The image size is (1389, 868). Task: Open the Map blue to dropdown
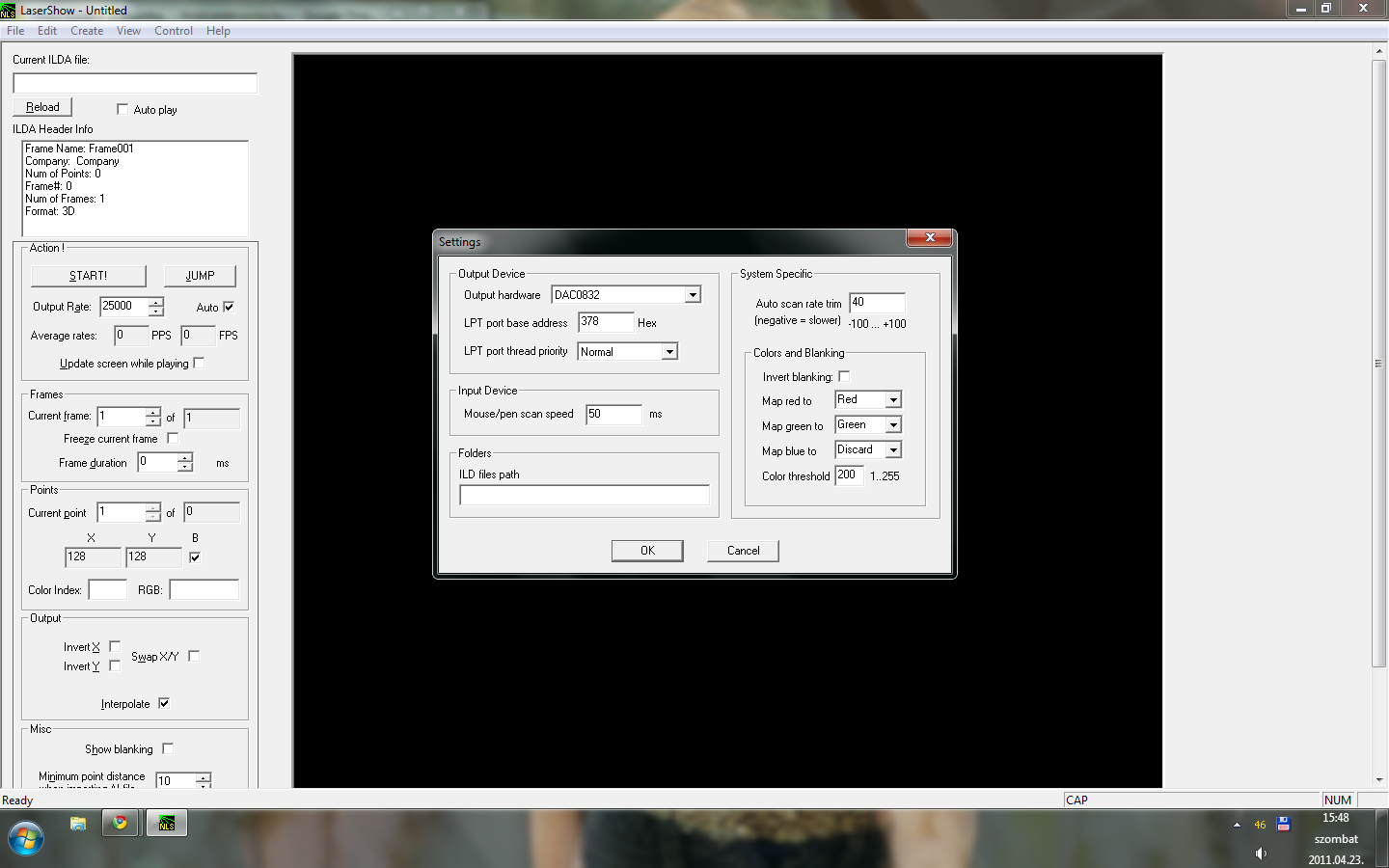click(x=893, y=450)
